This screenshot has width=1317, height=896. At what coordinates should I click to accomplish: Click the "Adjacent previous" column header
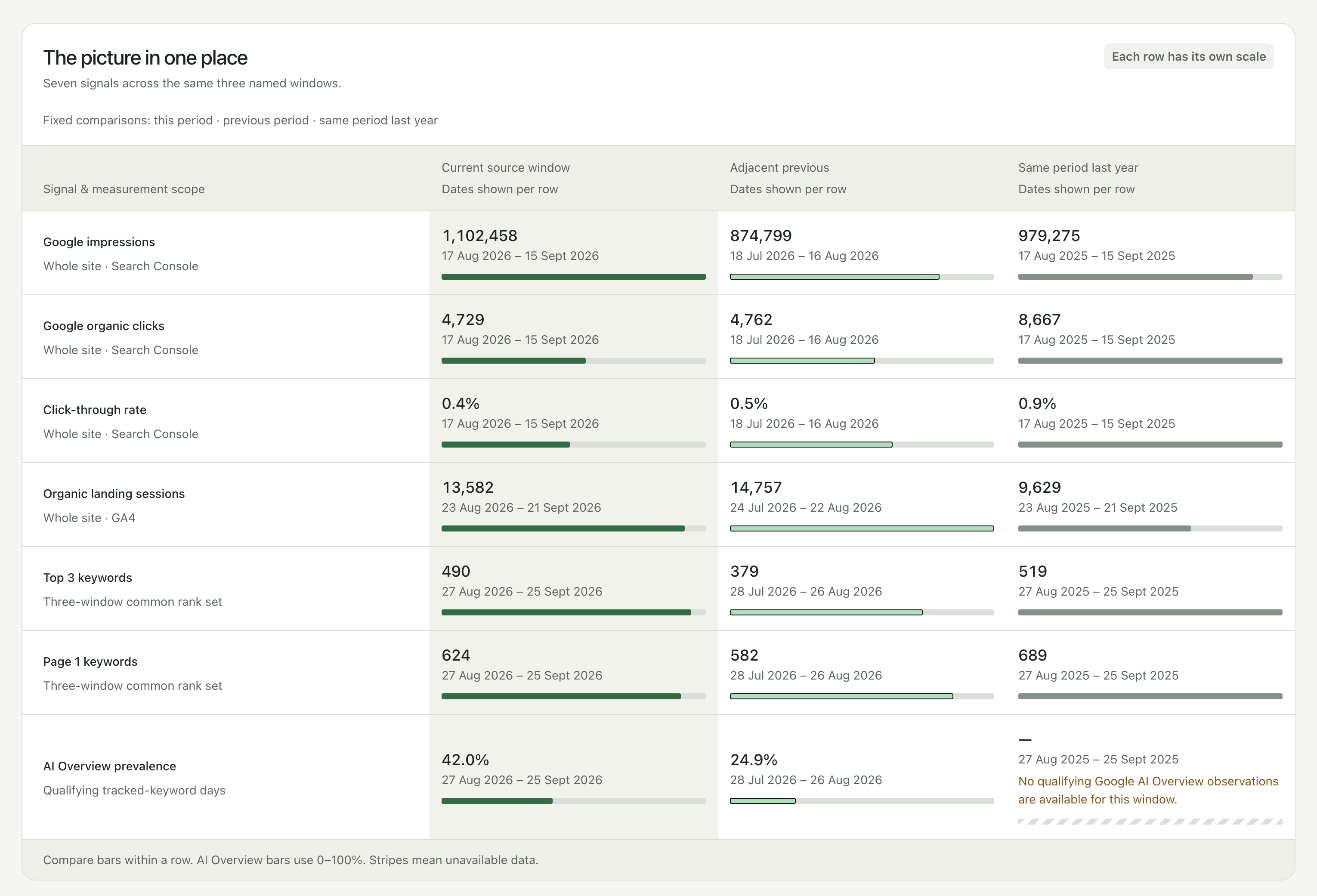pyautogui.click(x=779, y=168)
